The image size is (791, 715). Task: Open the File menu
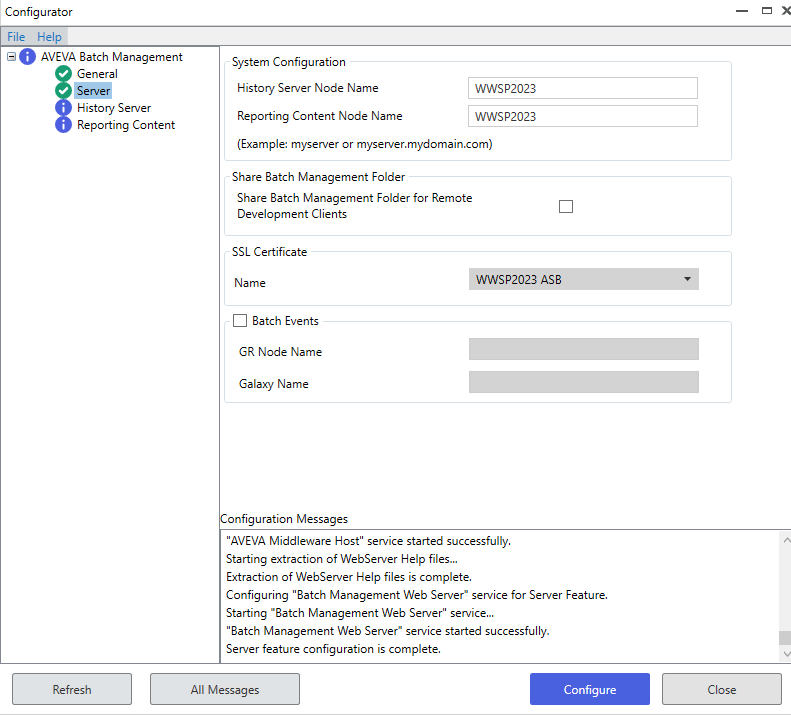[x=16, y=37]
